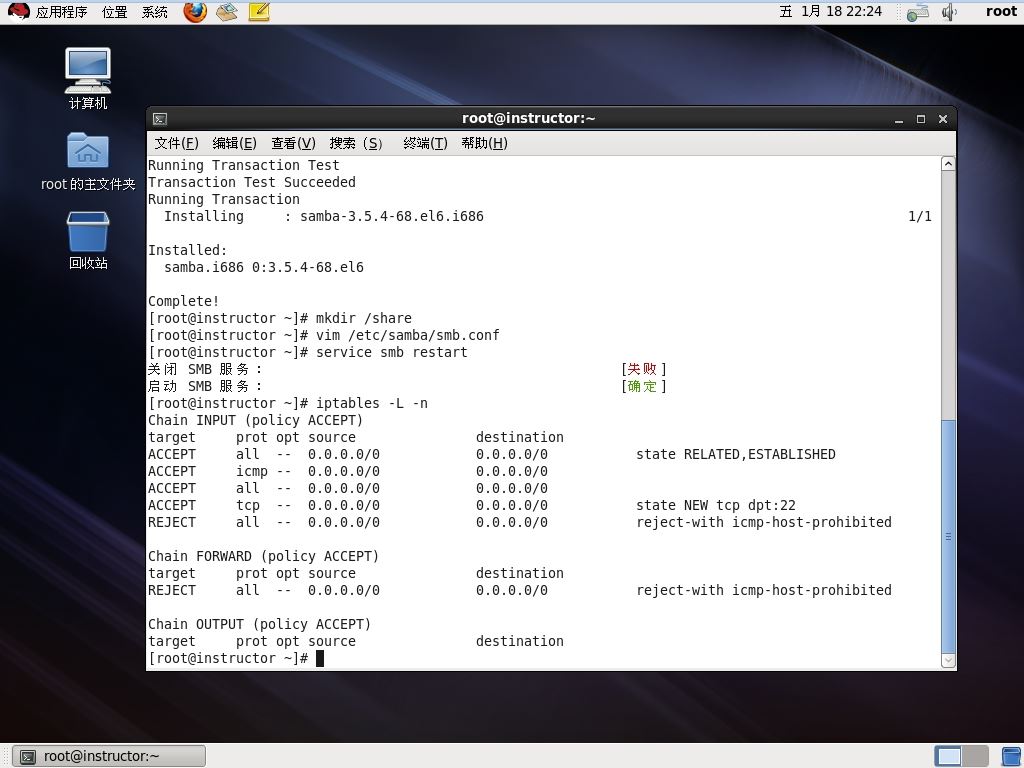Open the 计算机 desktop icon
1024x768 pixels.
[88, 78]
